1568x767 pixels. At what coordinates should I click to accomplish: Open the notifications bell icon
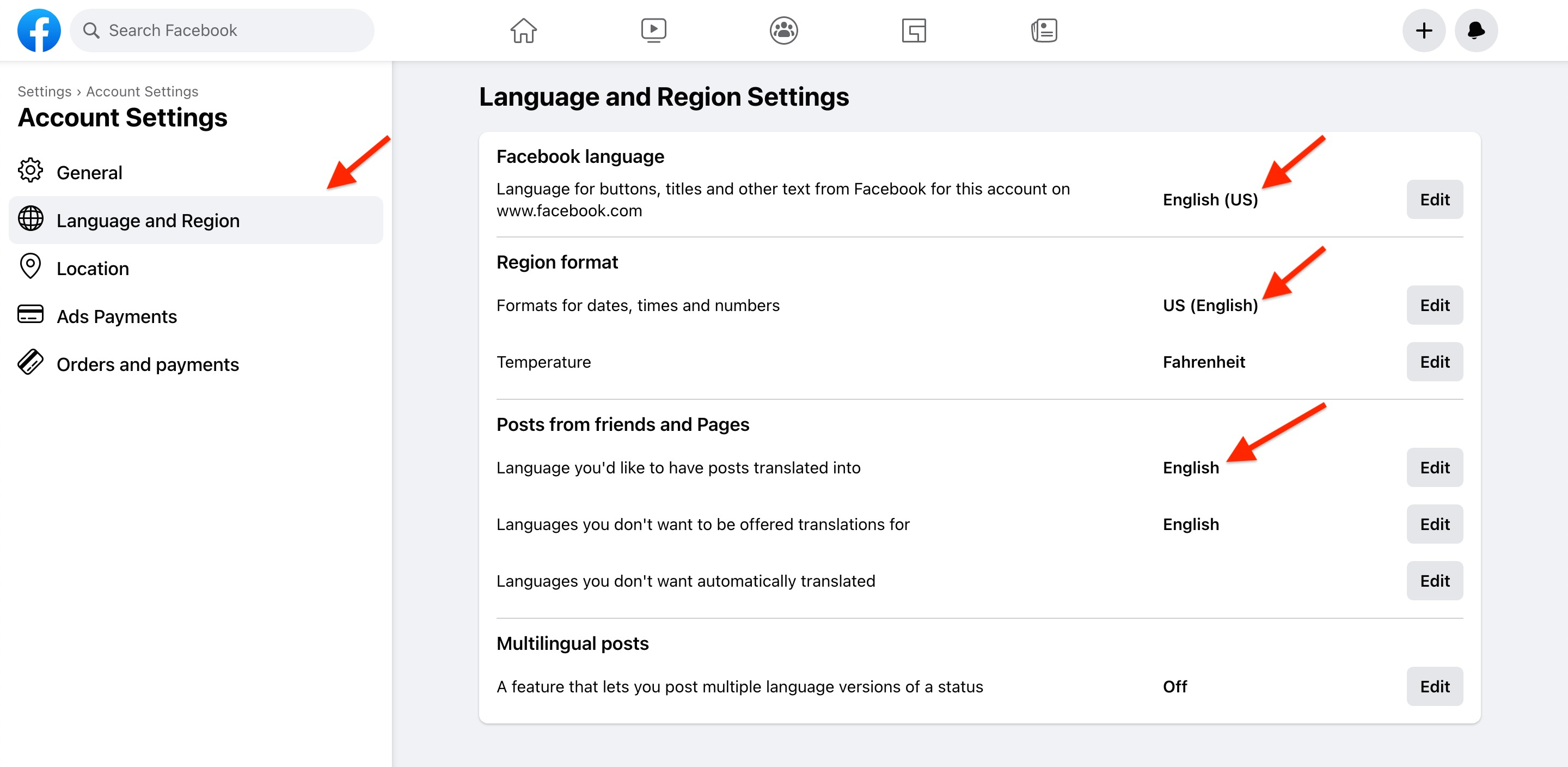1475,31
